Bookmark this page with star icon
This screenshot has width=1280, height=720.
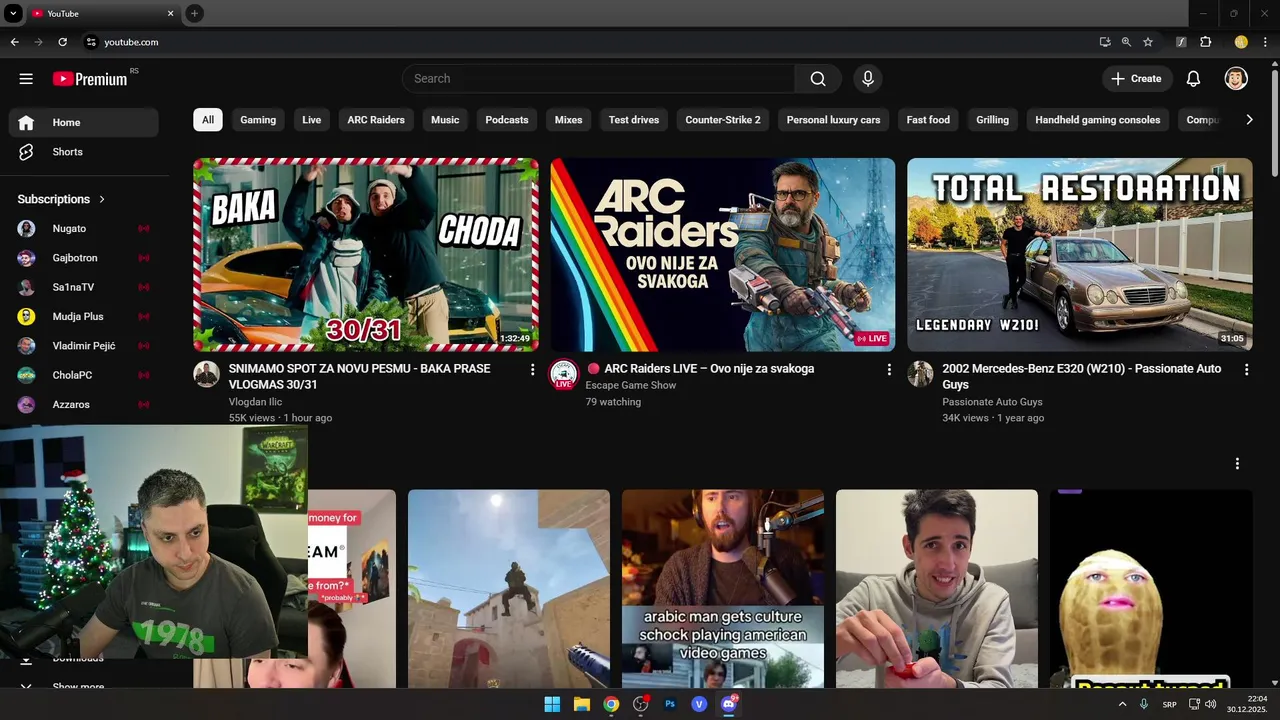[1148, 42]
